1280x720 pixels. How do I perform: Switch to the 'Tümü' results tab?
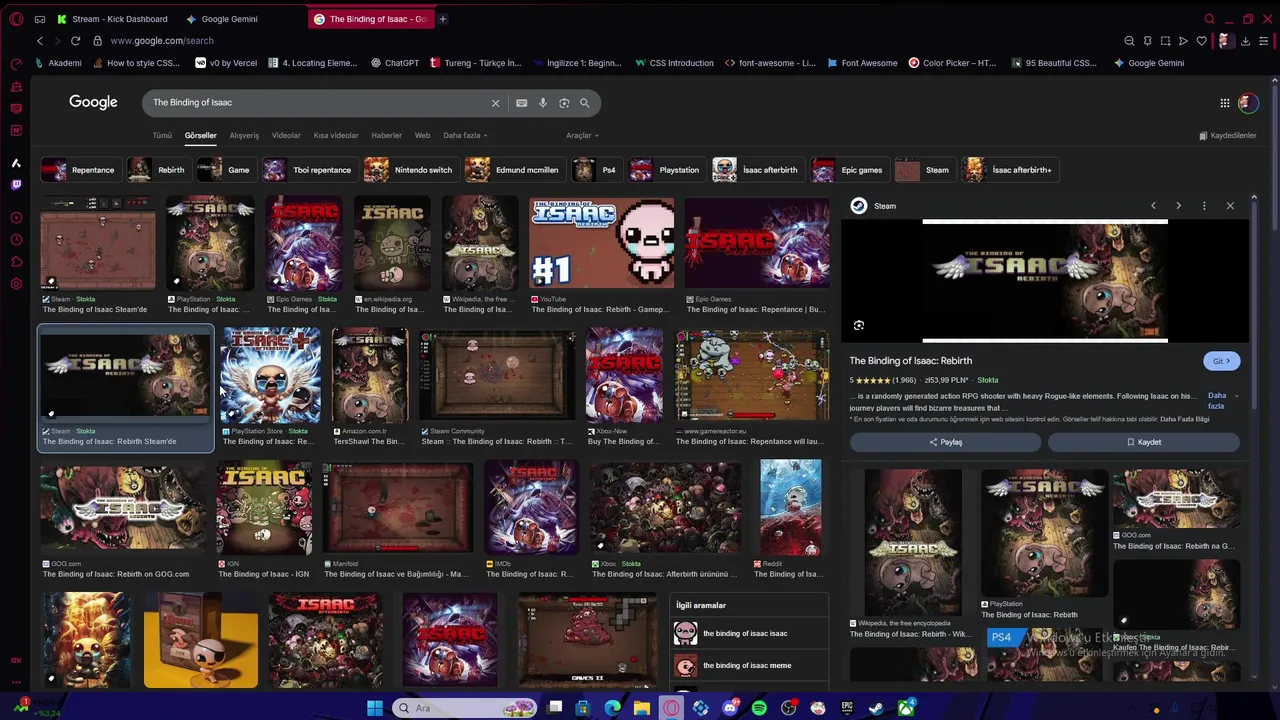pyautogui.click(x=162, y=136)
